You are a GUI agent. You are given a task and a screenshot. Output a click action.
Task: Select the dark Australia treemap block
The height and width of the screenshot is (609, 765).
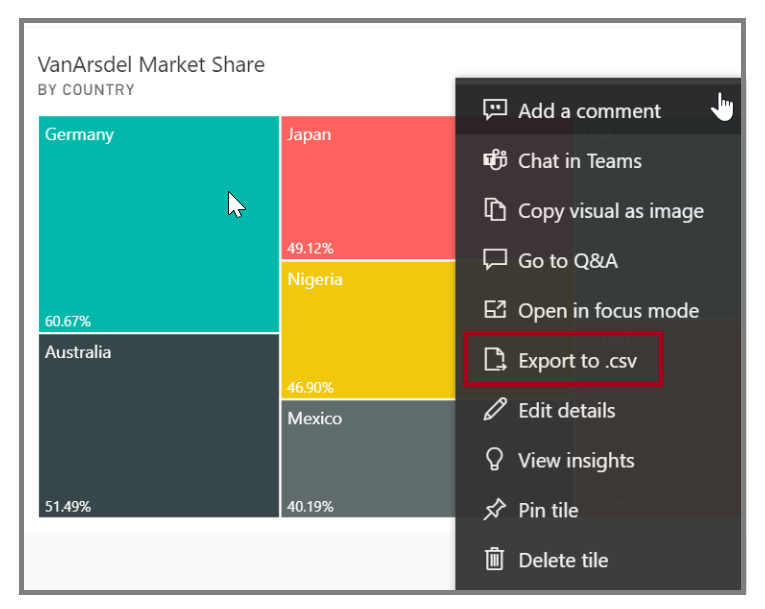click(159, 426)
